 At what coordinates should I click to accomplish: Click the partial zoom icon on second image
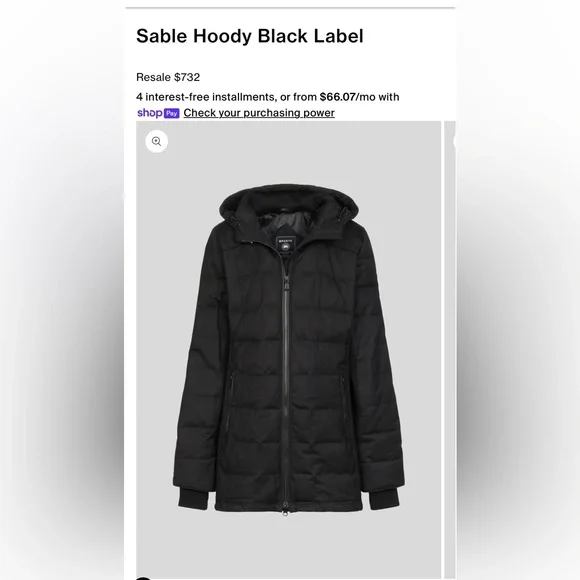[455, 141]
